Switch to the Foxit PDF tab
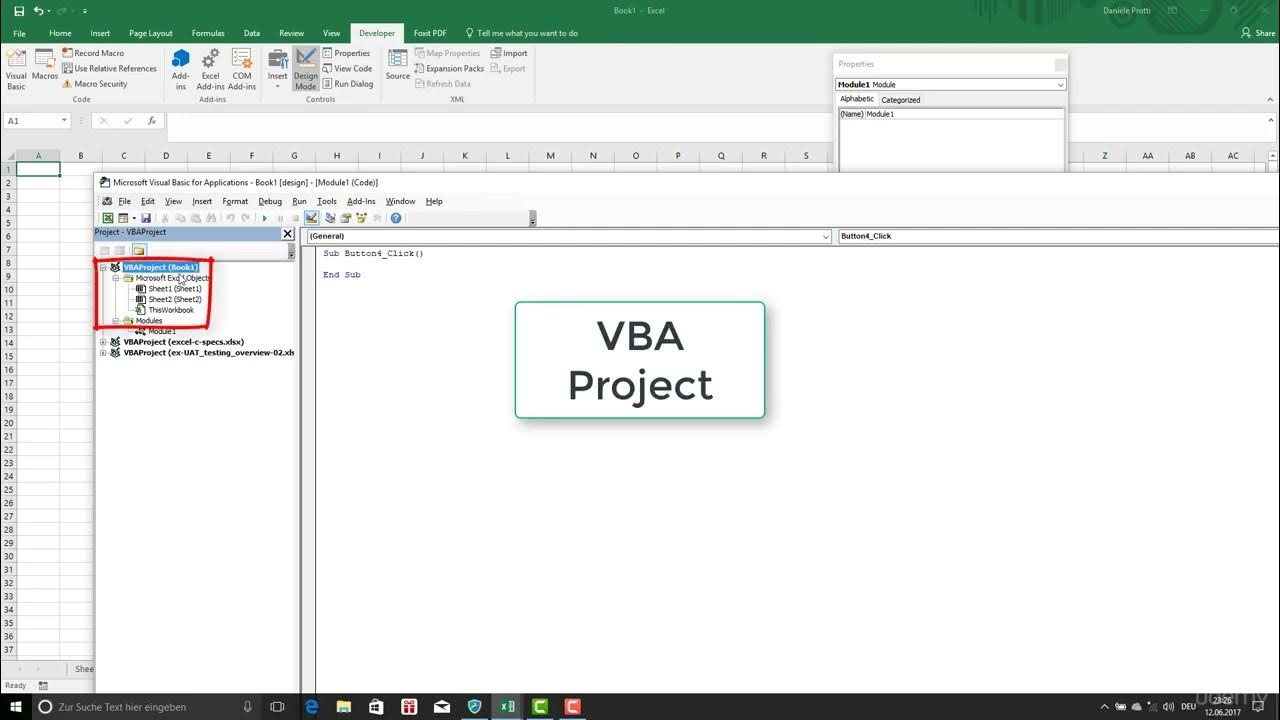This screenshot has height=720, width=1280. point(430,33)
